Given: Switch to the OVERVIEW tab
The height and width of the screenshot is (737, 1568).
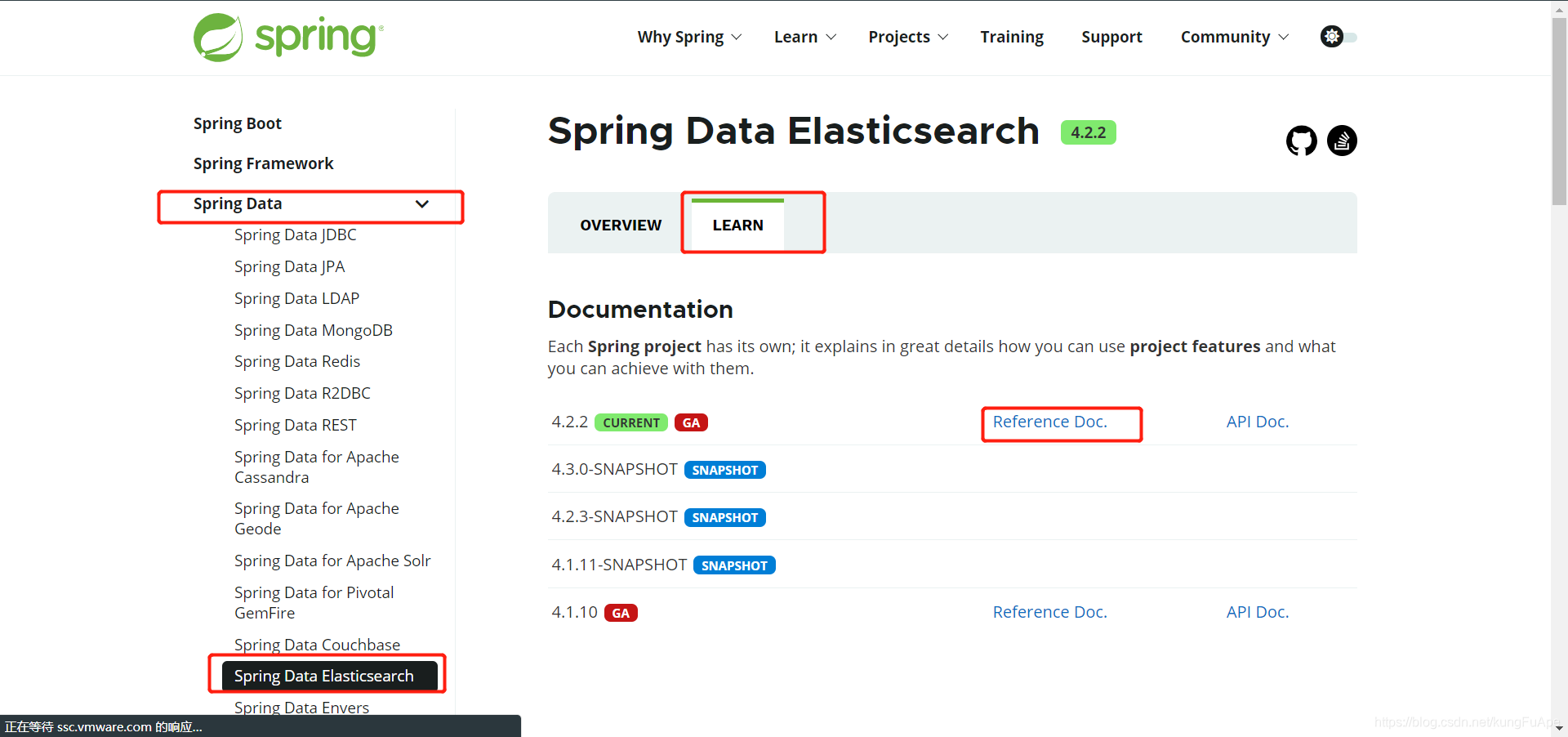Looking at the screenshot, I should (x=621, y=225).
